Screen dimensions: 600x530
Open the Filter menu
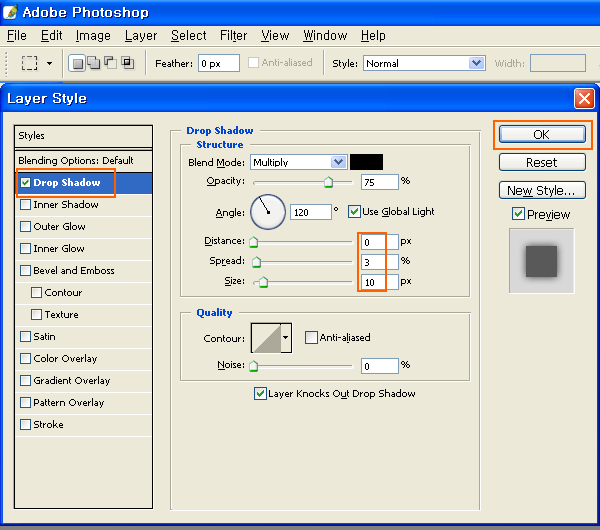pyautogui.click(x=233, y=36)
